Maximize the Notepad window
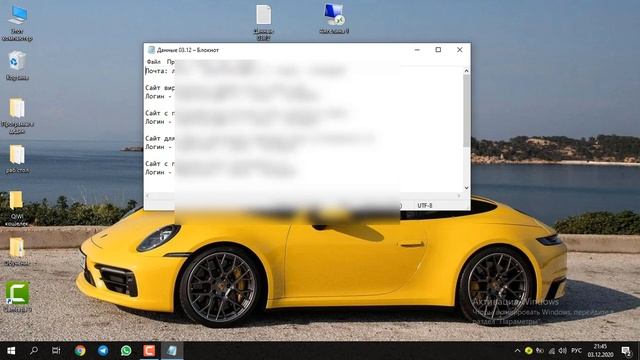This screenshot has height=360, width=640. click(x=438, y=50)
